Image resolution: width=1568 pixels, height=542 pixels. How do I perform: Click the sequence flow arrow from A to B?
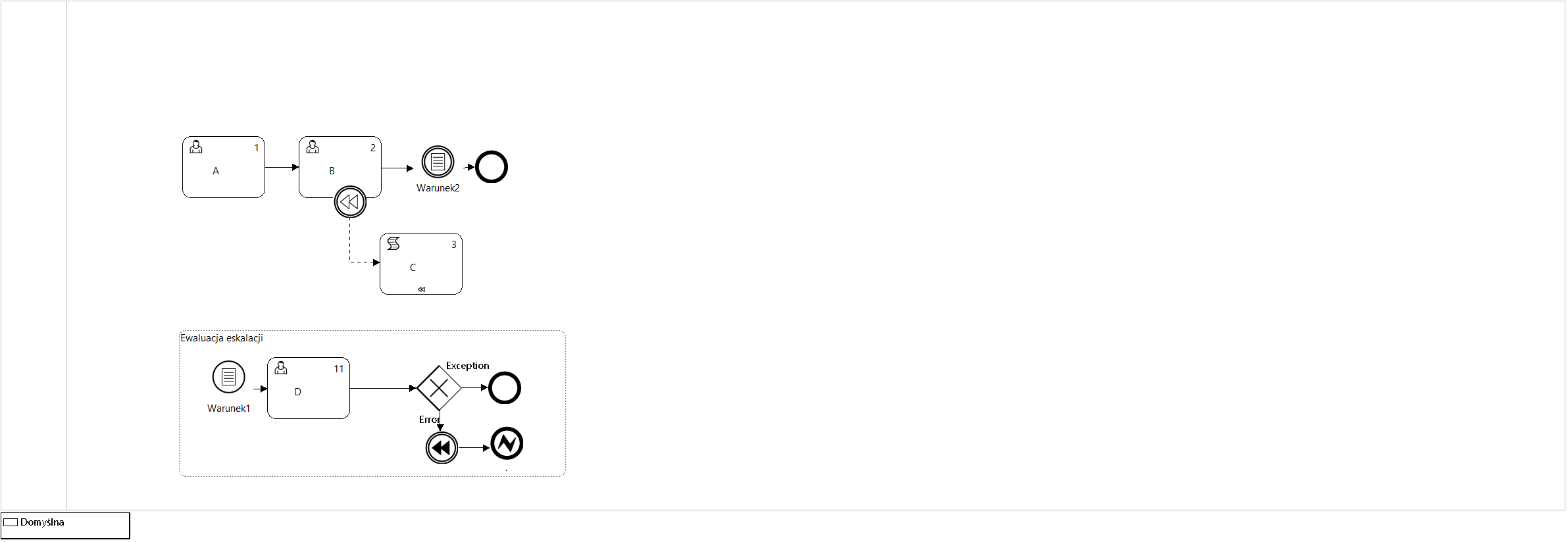282,167
